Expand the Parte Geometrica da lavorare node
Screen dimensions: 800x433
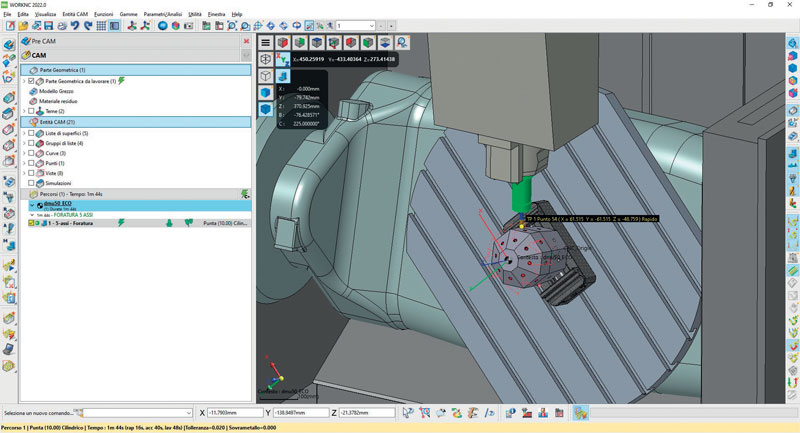[24, 81]
